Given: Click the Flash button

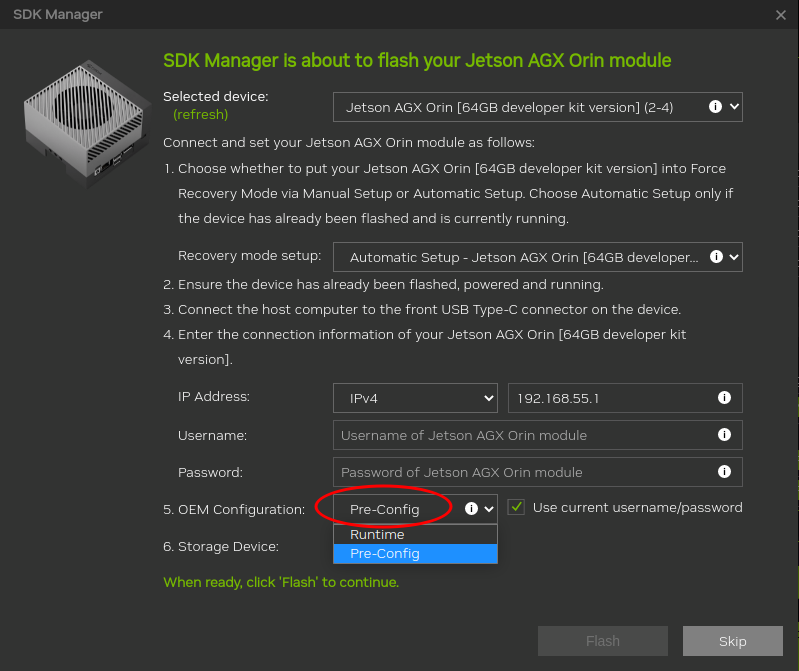Looking at the screenshot, I should pyautogui.click(x=603, y=641).
